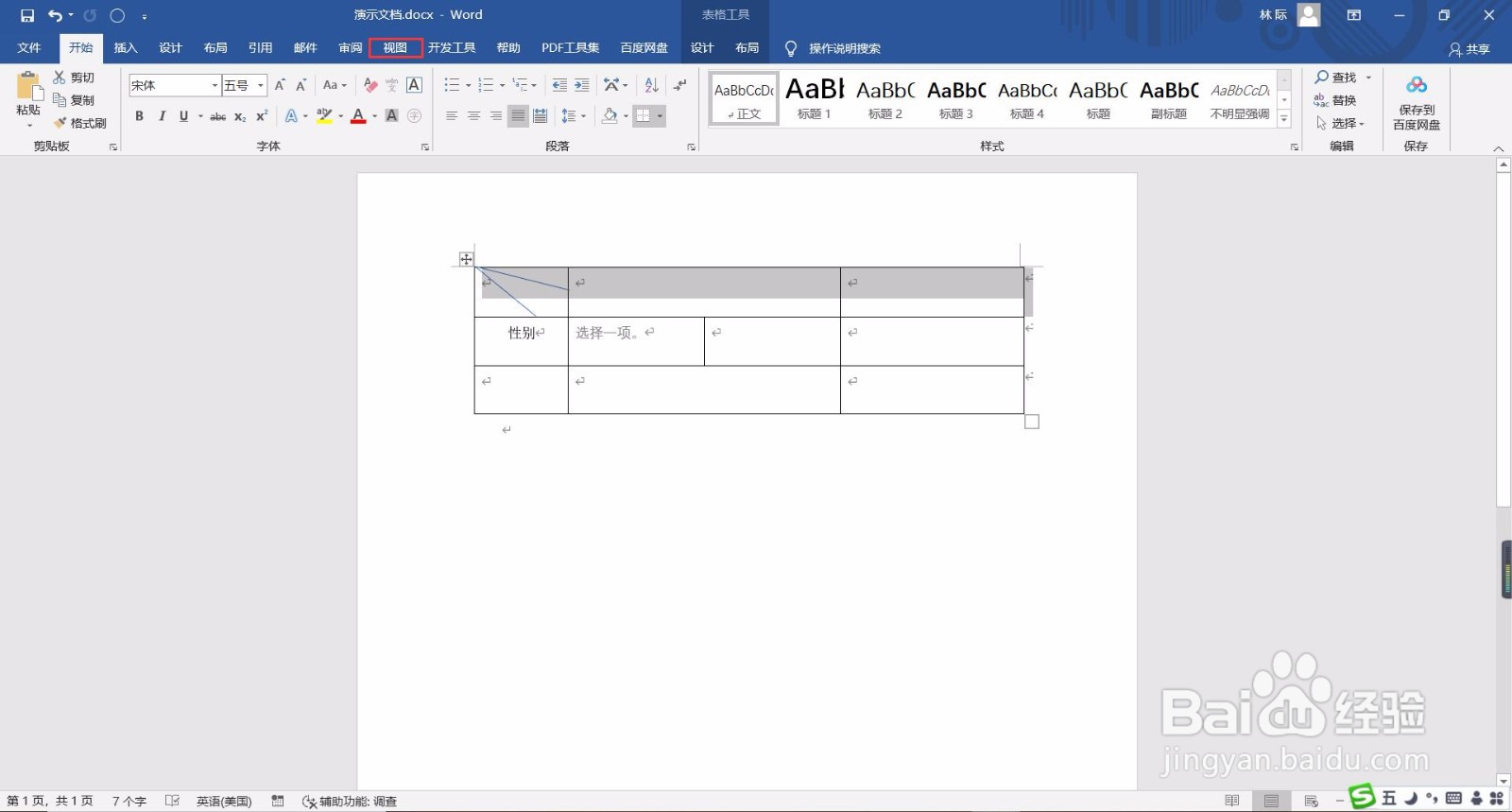Image resolution: width=1512 pixels, height=812 pixels.
Task: Click the show paragraph marks icon
Action: pyautogui.click(x=679, y=85)
